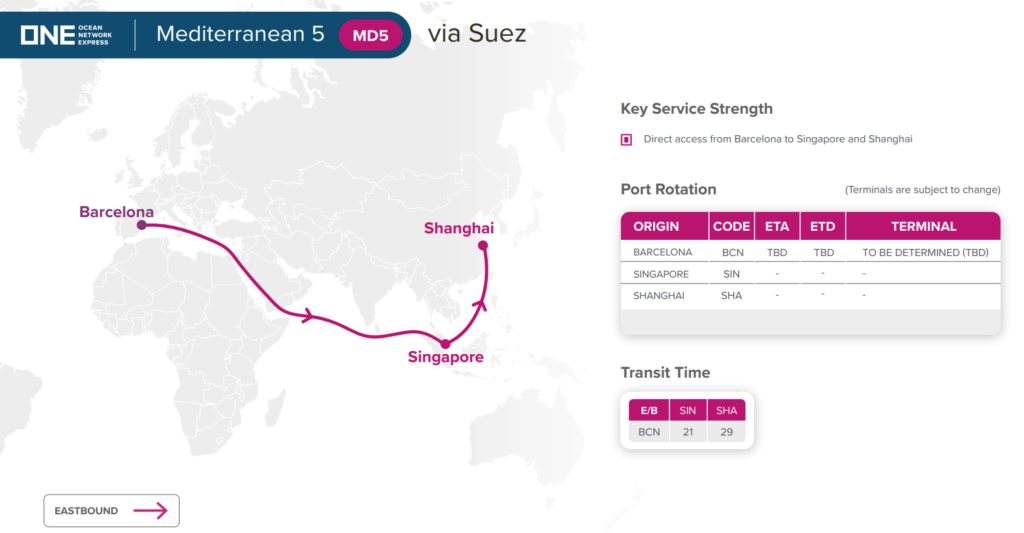Click the Barcelona port dot on map
The width and height of the screenshot is (1024, 533).
142,226
